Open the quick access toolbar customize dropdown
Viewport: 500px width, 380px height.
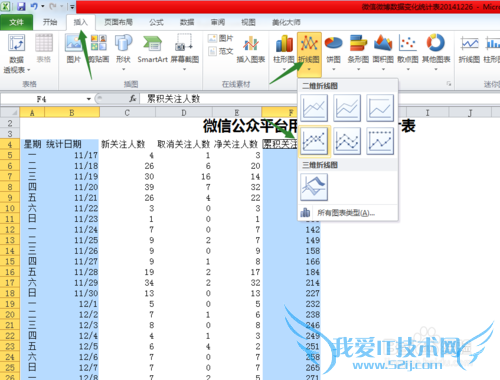point(72,6)
